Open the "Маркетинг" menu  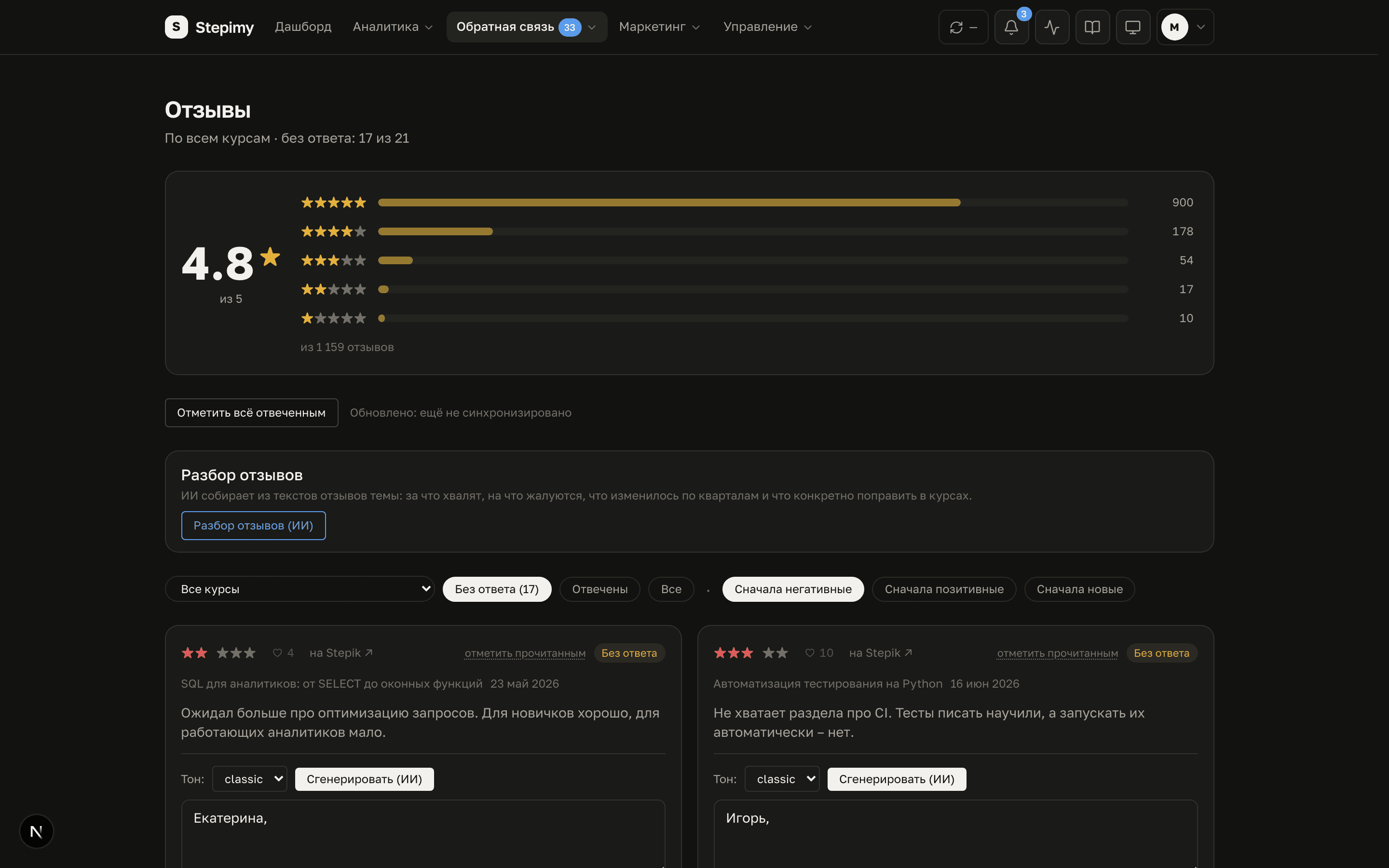click(x=659, y=27)
